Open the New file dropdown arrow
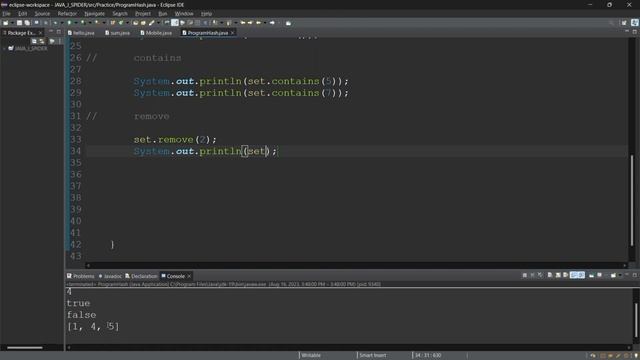Image resolution: width=640 pixels, height=360 pixels. click(12, 23)
